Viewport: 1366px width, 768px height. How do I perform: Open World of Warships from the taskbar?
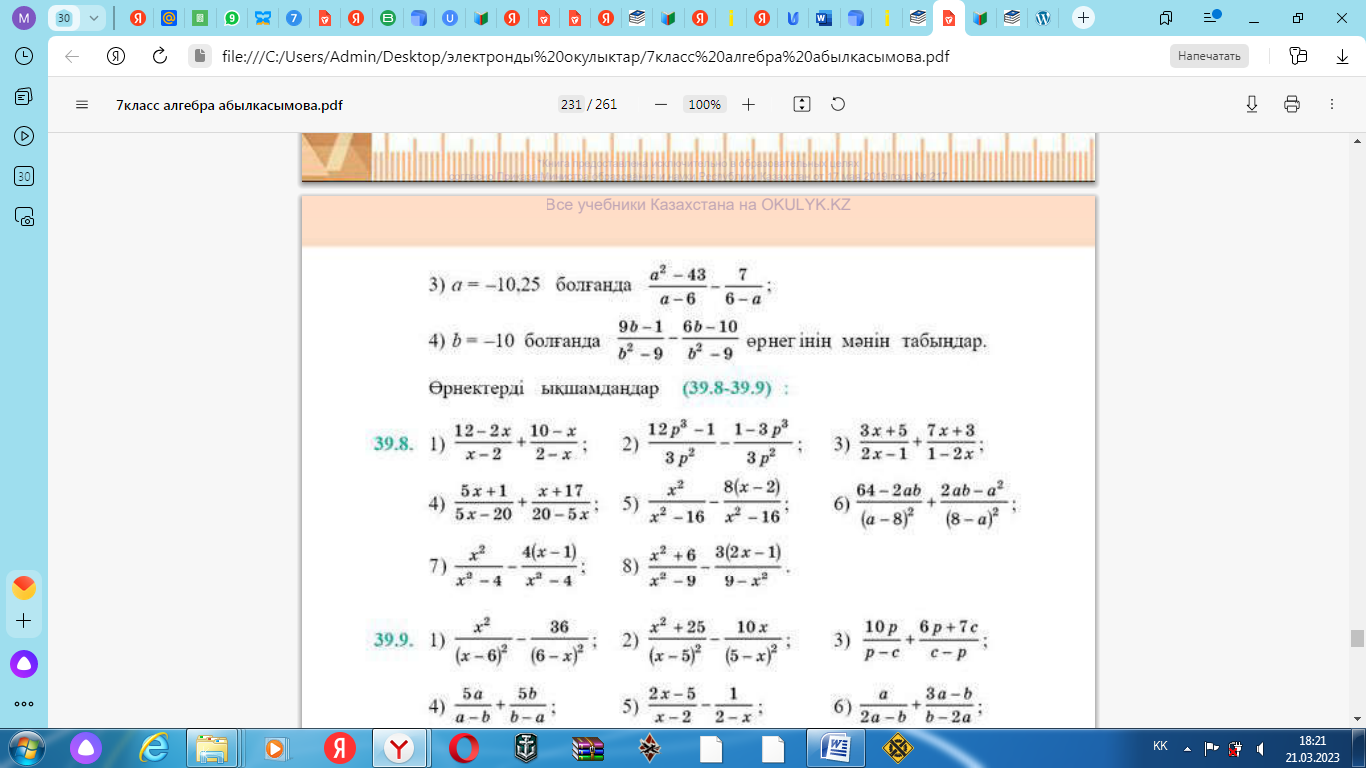[x=526, y=747]
